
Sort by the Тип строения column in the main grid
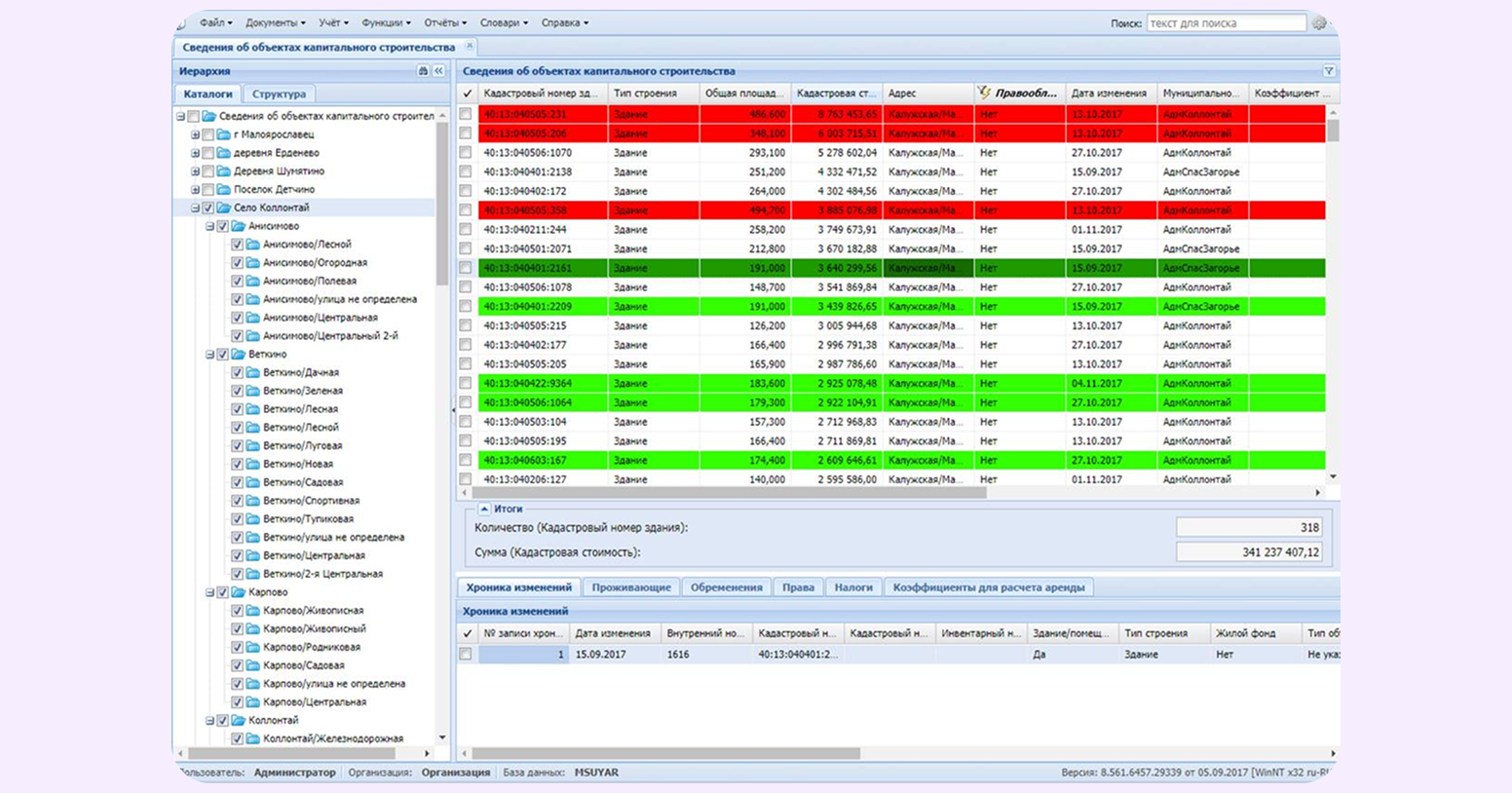pos(654,94)
